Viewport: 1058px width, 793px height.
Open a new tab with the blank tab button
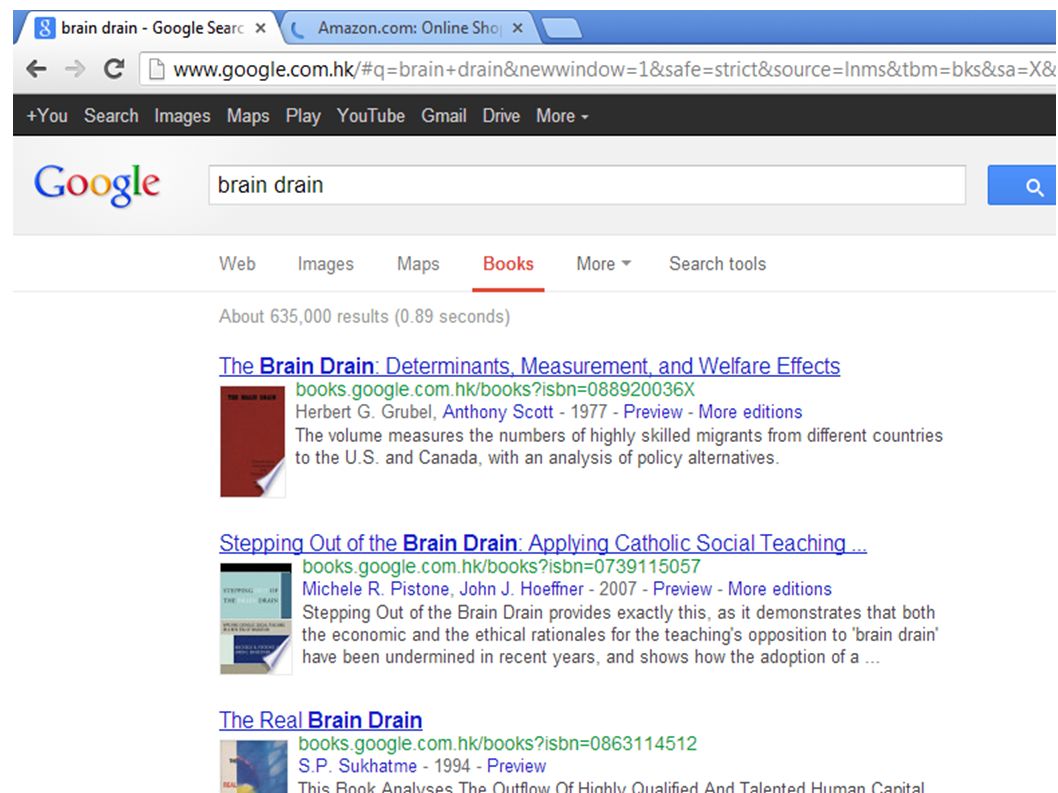click(561, 29)
